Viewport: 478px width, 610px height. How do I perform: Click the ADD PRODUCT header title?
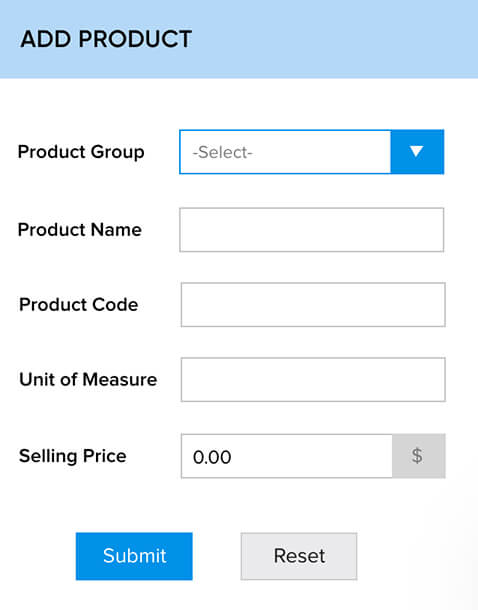(106, 39)
